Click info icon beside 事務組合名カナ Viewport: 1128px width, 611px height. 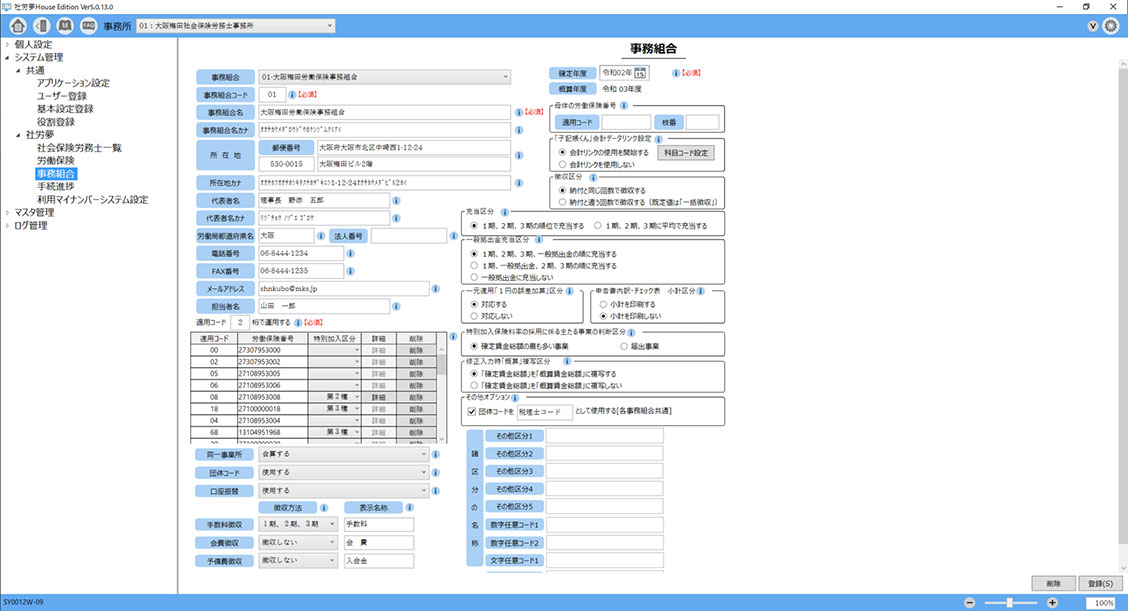(519, 130)
